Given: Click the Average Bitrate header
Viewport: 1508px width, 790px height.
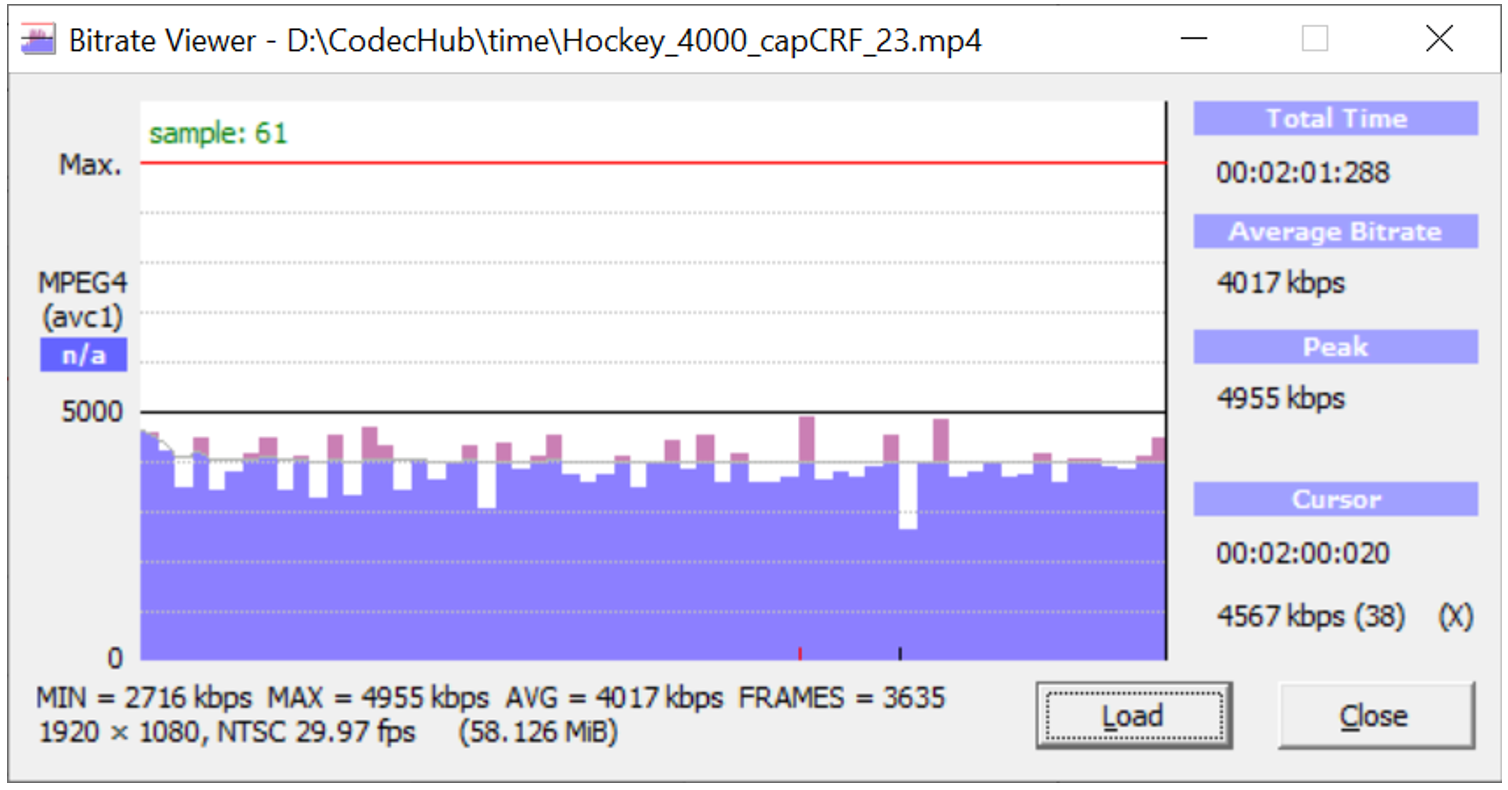Looking at the screenshot, I should pos(1336,232).
